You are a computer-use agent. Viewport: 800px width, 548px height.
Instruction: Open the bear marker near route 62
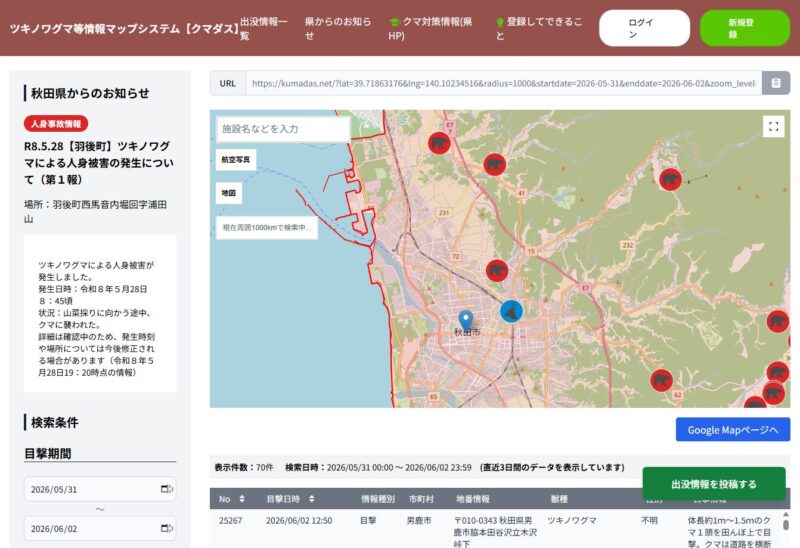pyautogui.click(x=661, y=380)
